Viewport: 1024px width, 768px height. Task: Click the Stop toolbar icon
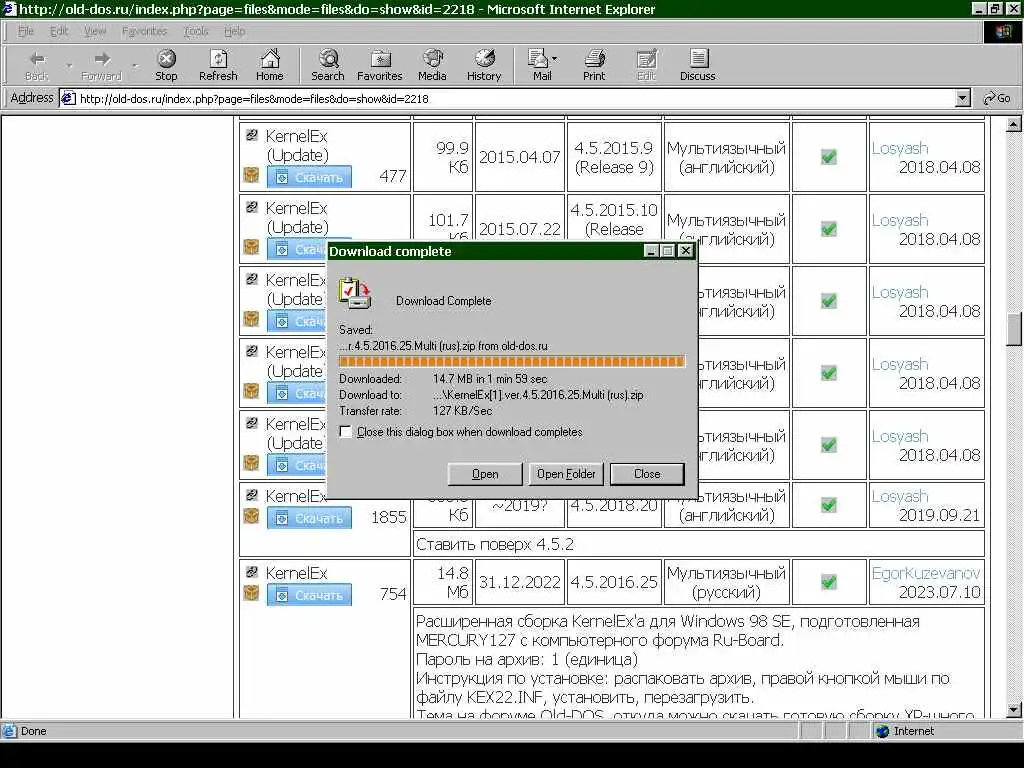[x=166, y=65]
